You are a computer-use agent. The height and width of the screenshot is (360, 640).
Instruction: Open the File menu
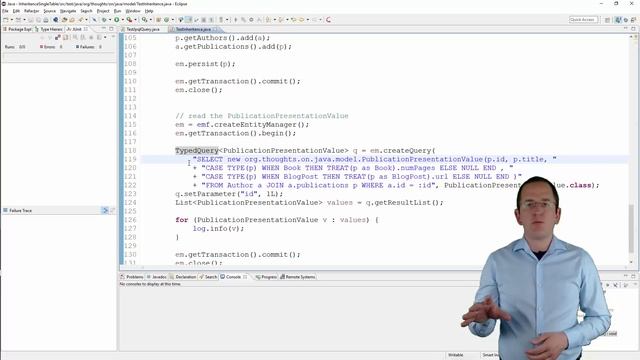5,11
